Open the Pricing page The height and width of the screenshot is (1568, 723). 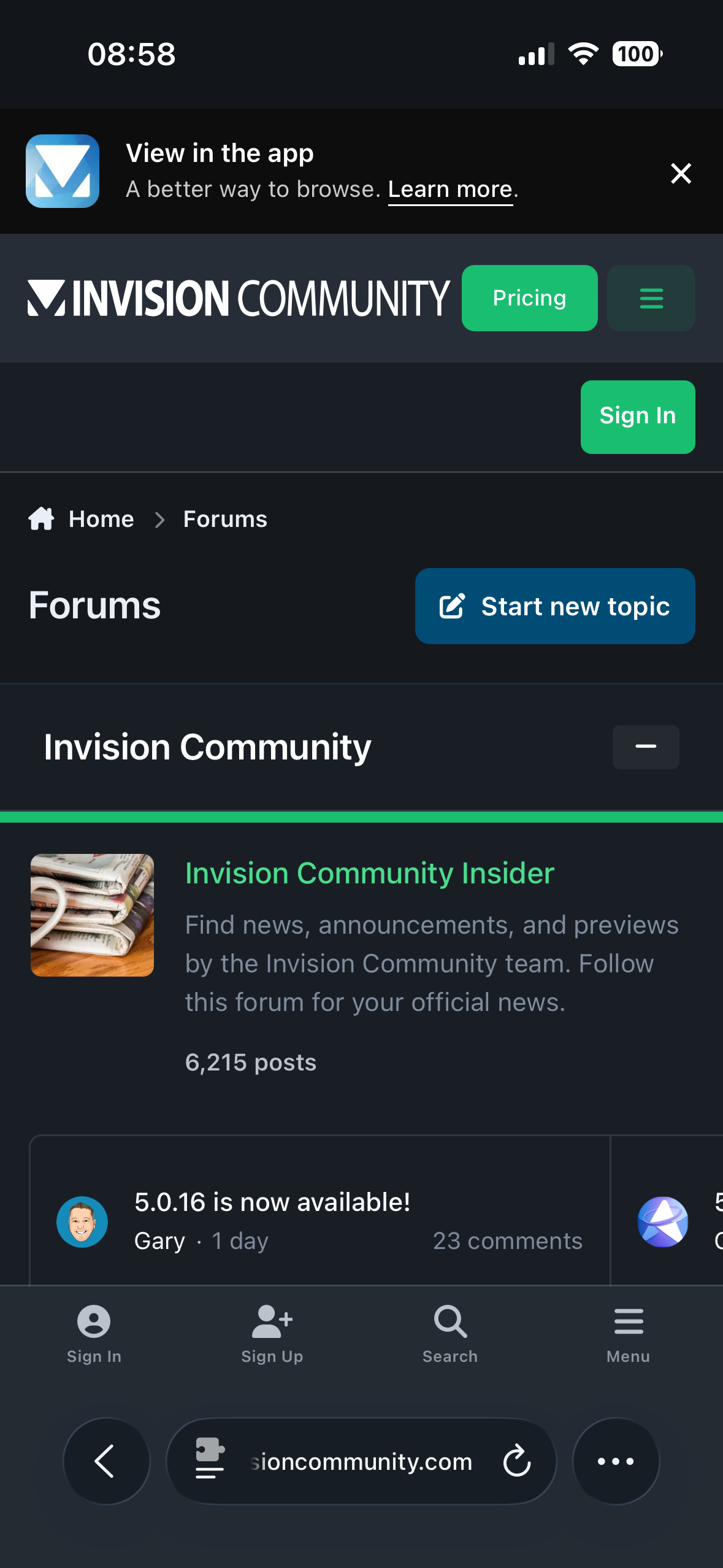pyautogui.click(x=529, y=298)
